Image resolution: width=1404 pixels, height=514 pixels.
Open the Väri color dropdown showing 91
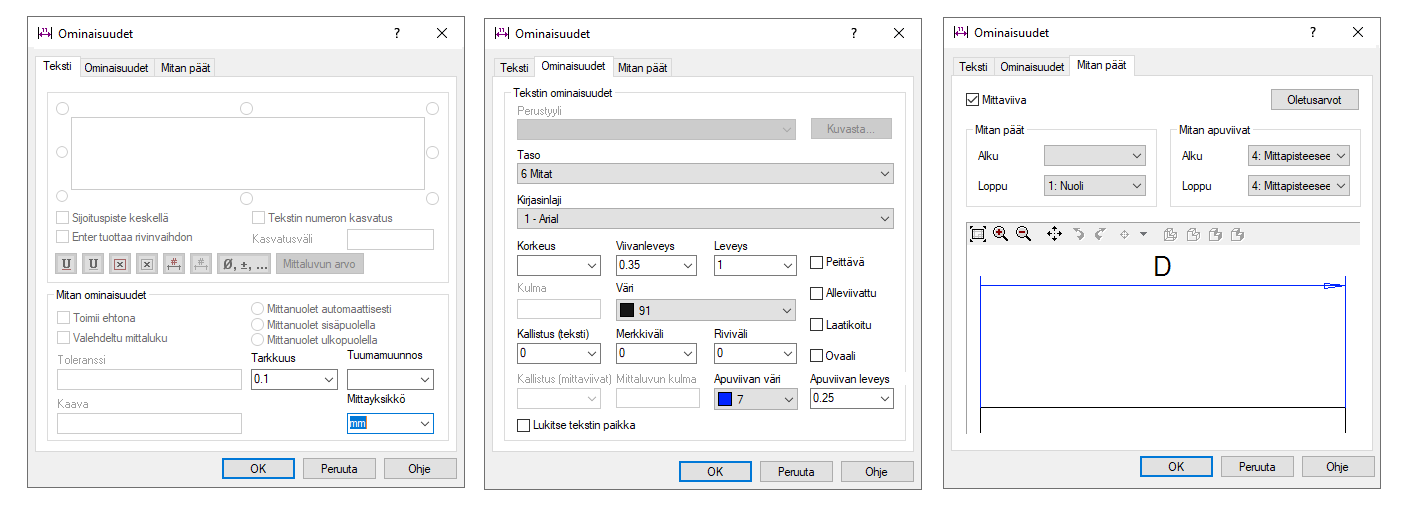[705, 310]
